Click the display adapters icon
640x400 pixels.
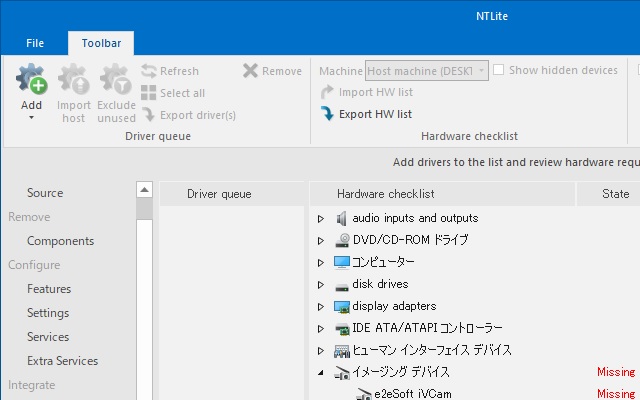pyautogui.click(x=342, y=307)
